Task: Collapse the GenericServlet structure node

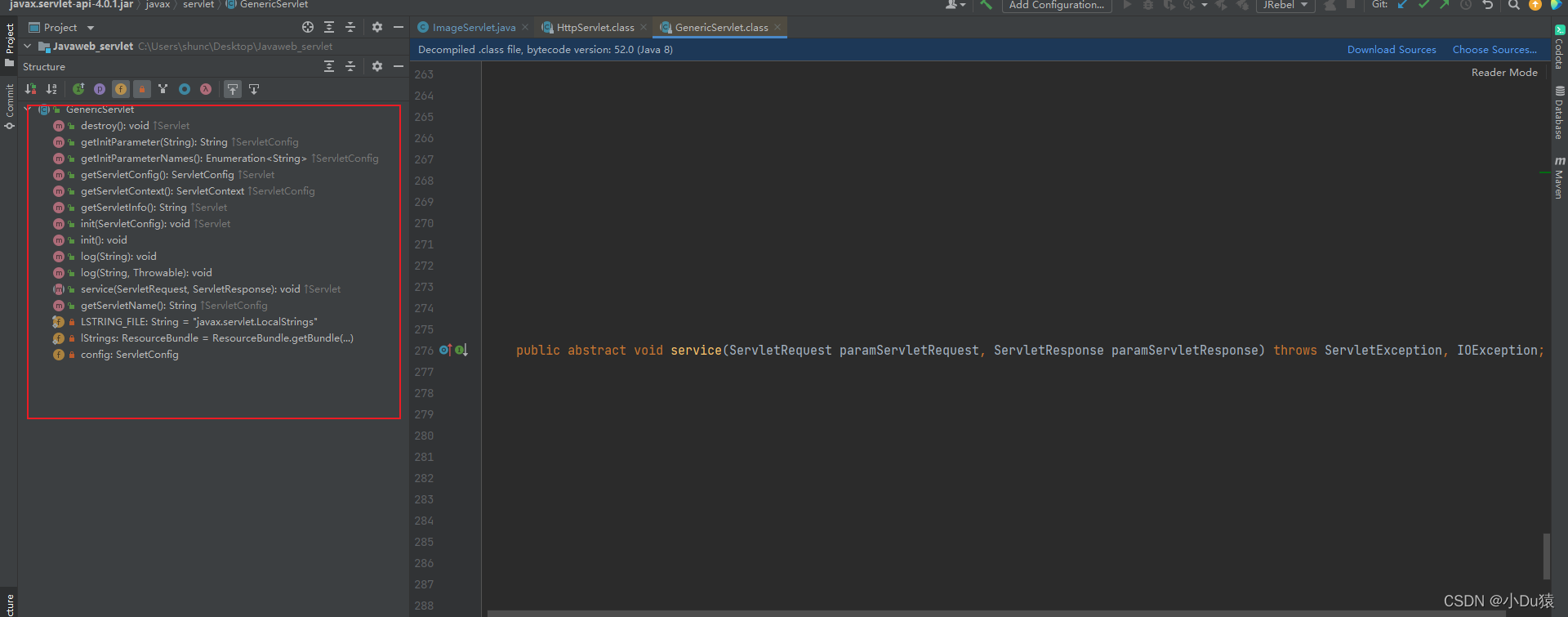Action: coord(28,109)
